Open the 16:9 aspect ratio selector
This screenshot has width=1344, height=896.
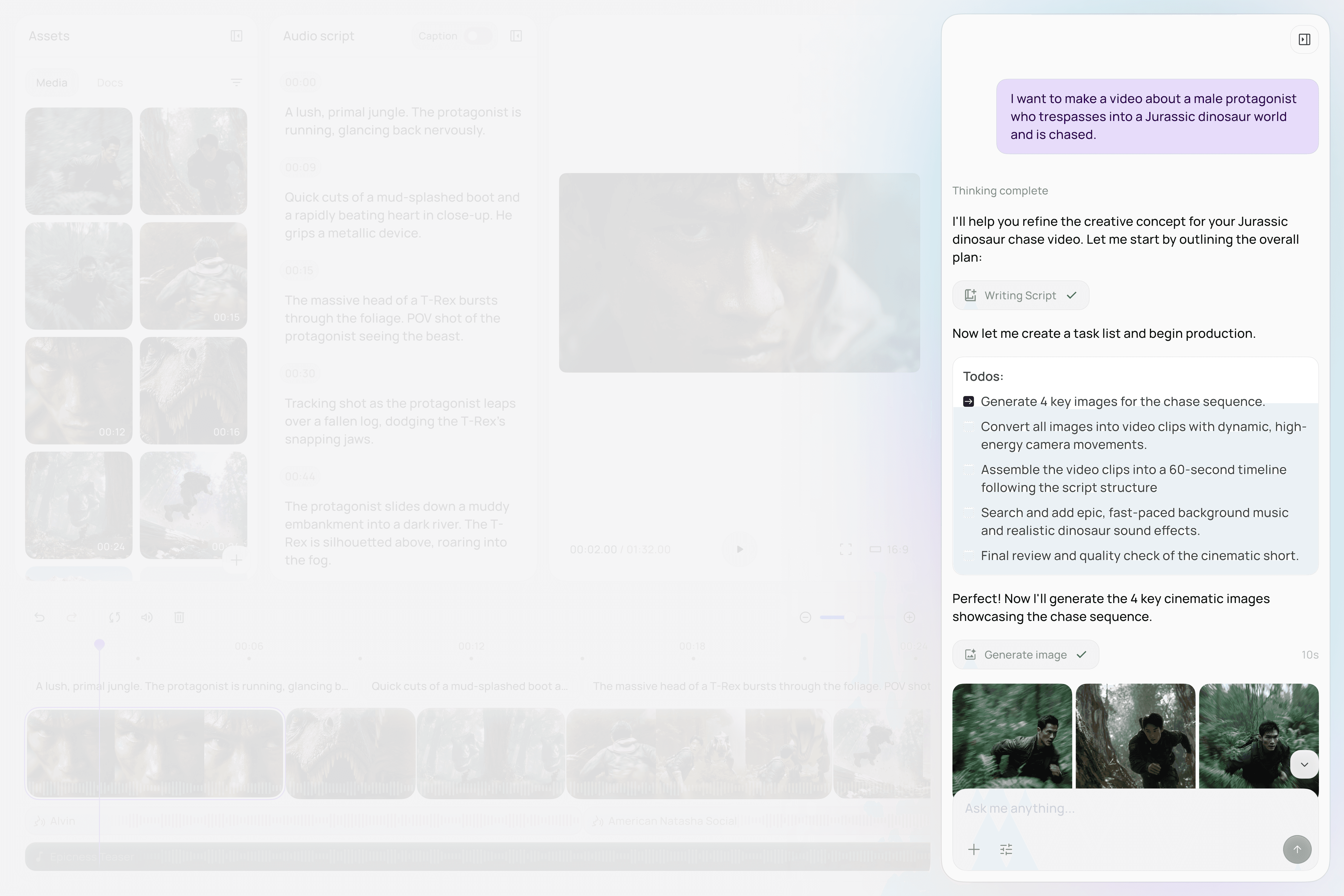(889, 549)
